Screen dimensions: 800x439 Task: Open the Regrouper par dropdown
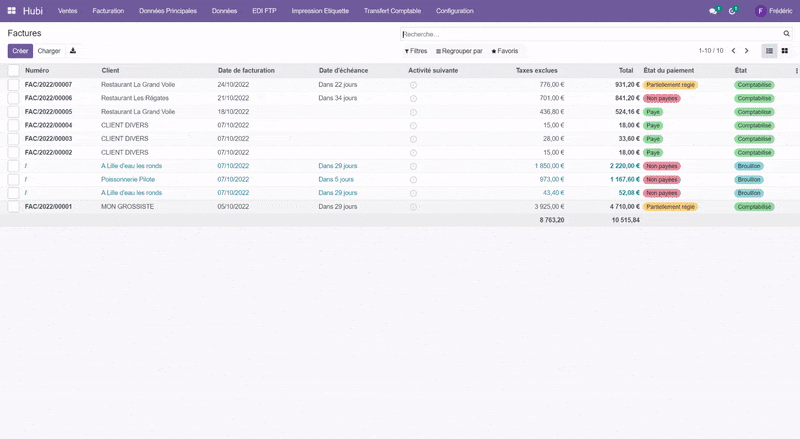click(459, 51)
